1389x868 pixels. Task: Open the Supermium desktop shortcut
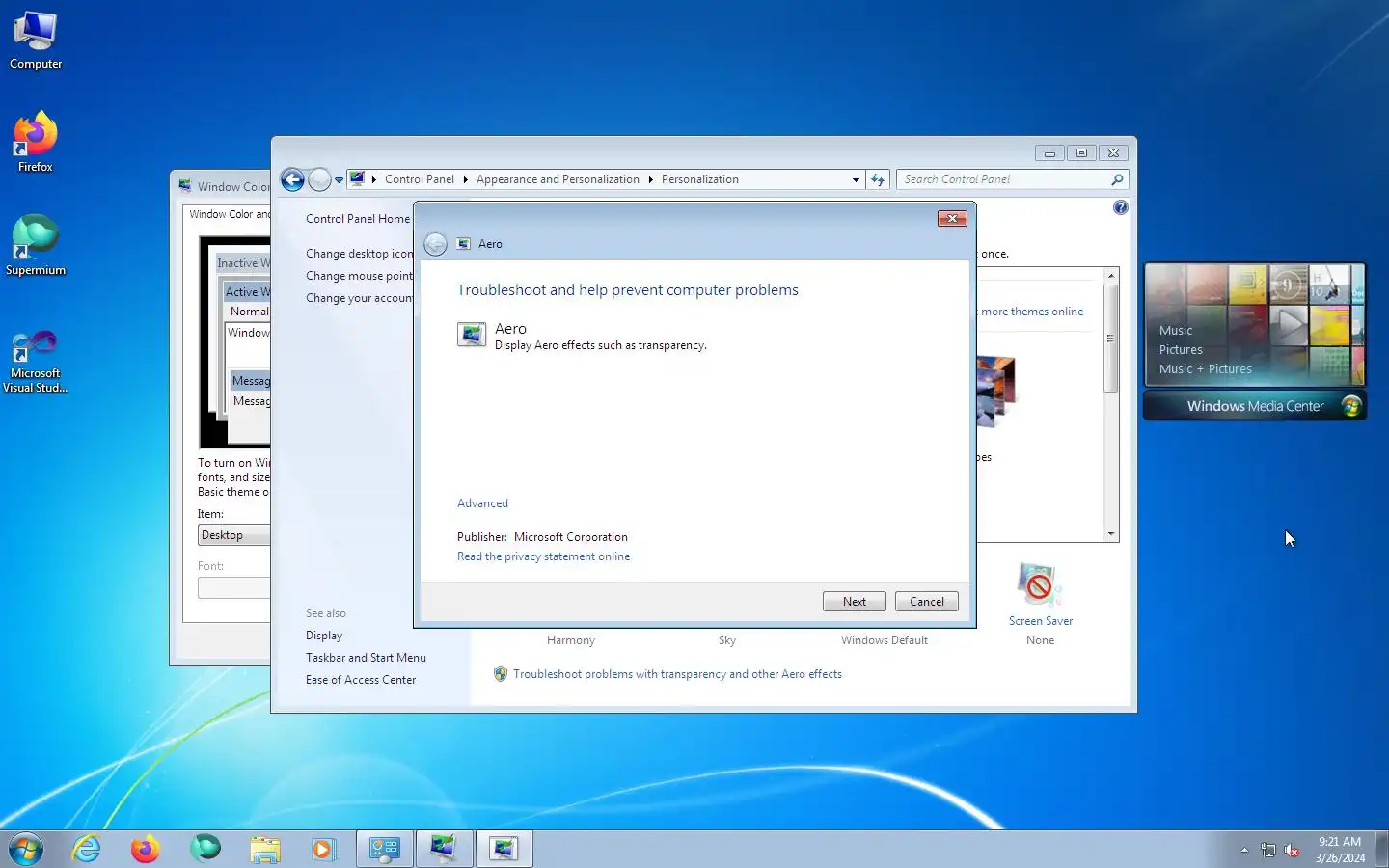(36, 246)
